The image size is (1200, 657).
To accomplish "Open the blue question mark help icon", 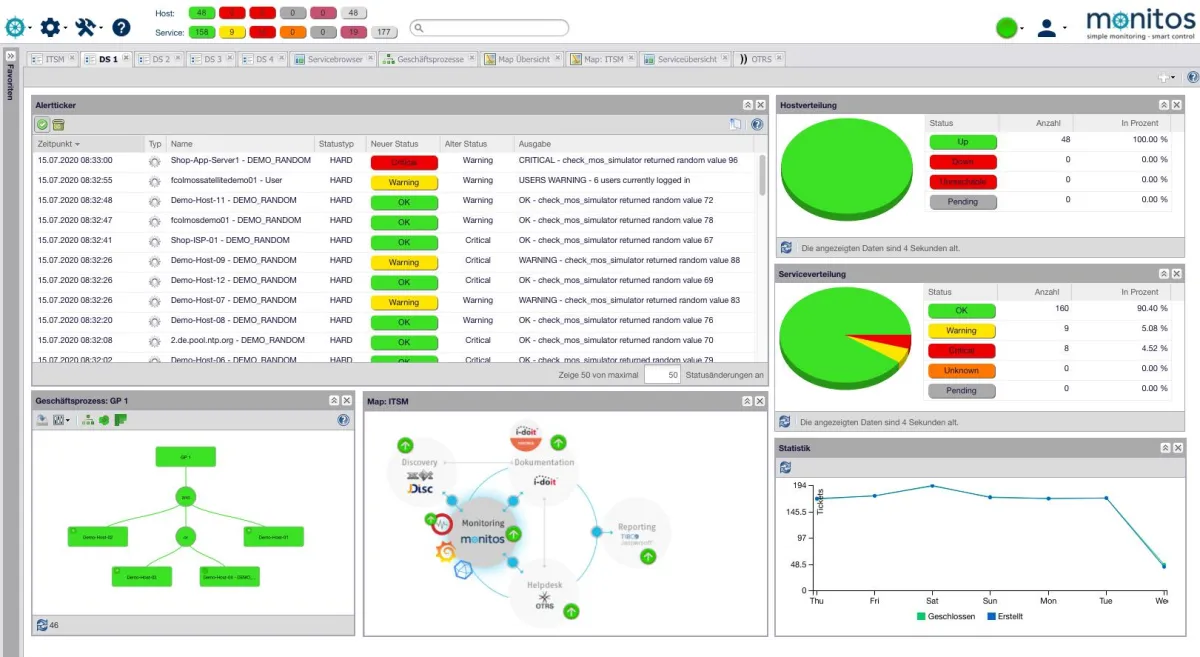I will (x=120, y=28).
